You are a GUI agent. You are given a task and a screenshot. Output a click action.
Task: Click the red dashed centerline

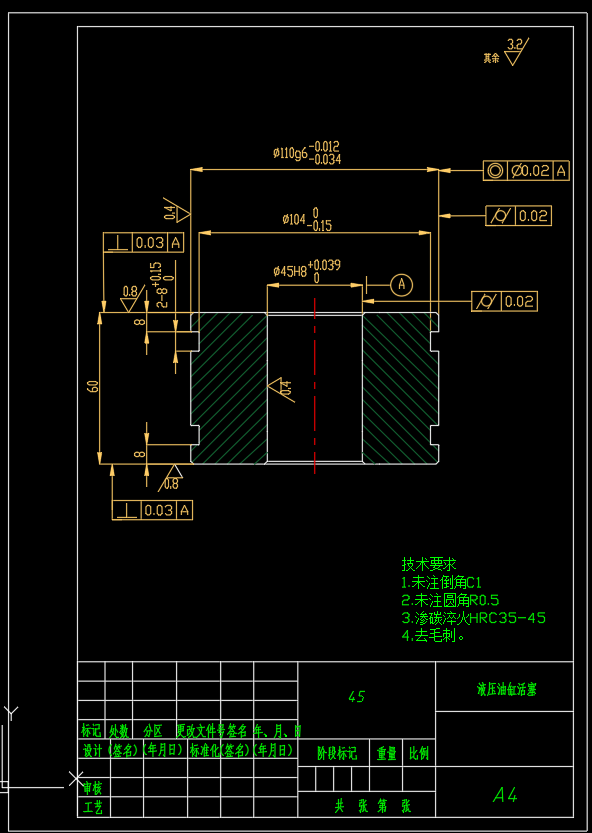315,386
